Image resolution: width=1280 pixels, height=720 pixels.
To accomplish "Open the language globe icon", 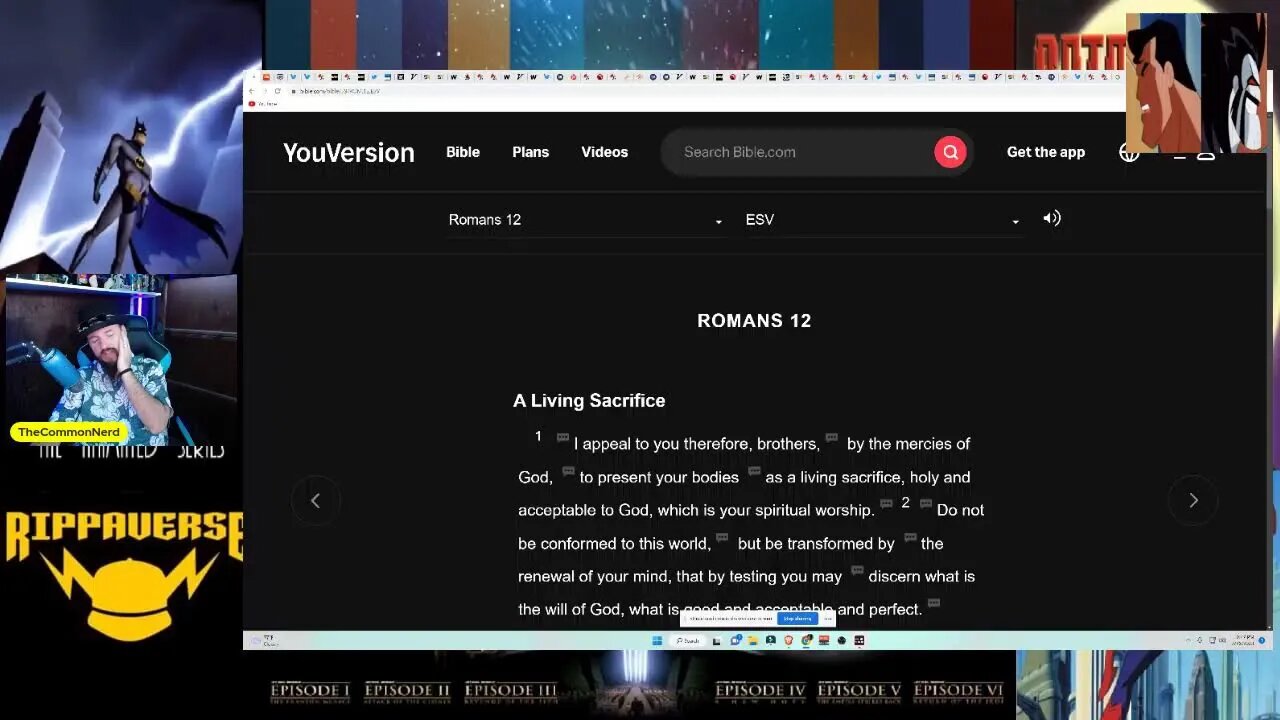I will pyautogui.click(x=1129, y=152).
